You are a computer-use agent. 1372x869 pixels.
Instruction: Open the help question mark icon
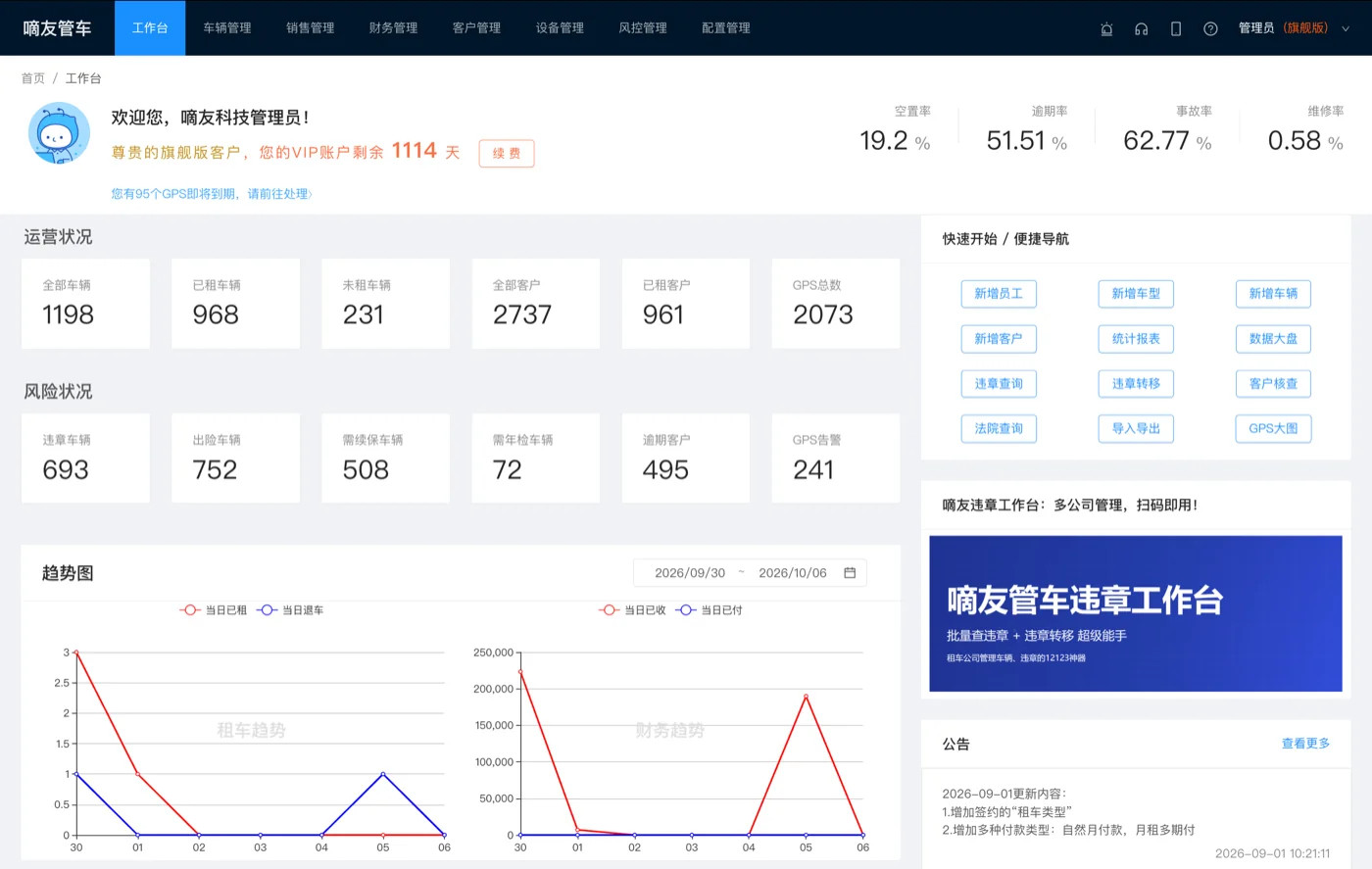[x=1210, y=28]
